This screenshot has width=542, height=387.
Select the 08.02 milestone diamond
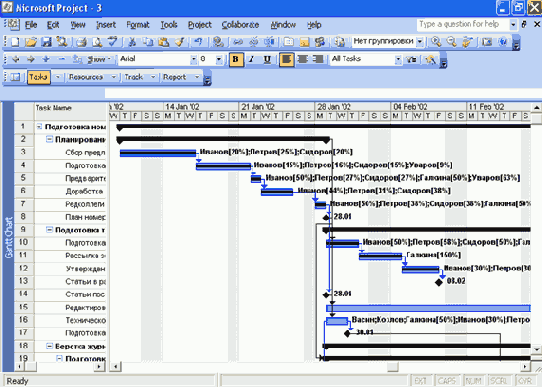click(439, 282)
